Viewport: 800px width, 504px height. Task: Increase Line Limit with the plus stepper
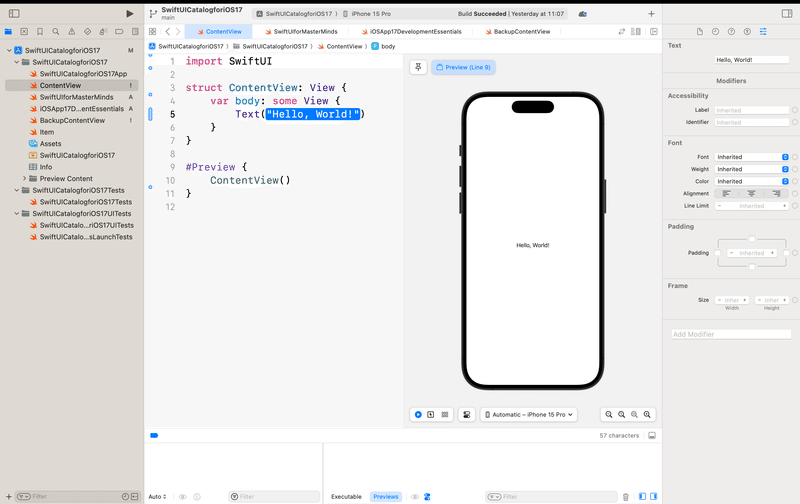tap(785, 206)
